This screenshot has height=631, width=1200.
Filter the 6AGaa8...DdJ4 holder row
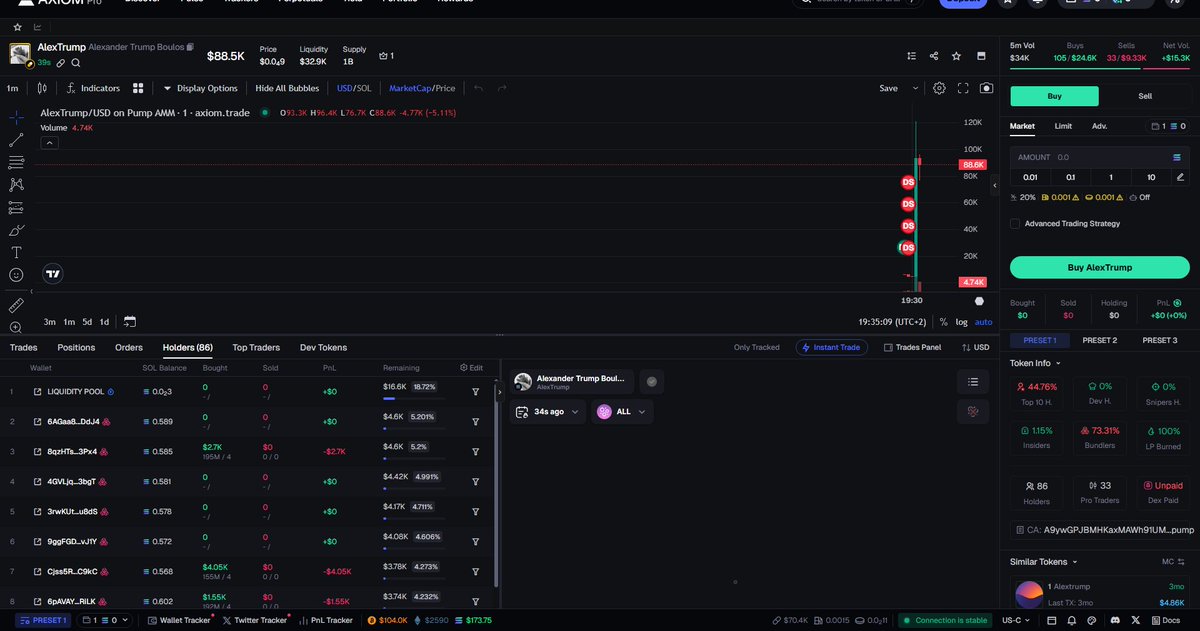click(476, 421)
